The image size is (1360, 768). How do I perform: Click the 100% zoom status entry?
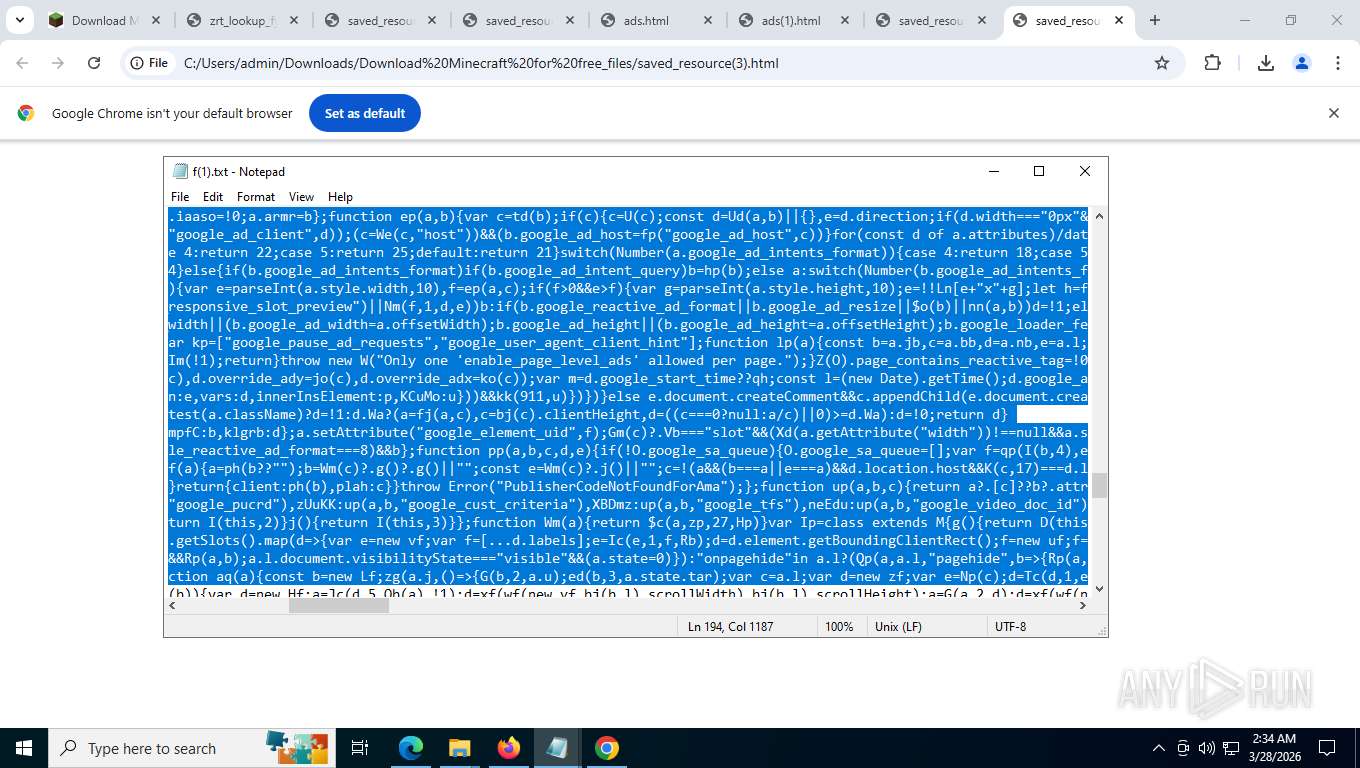[839, 626]
